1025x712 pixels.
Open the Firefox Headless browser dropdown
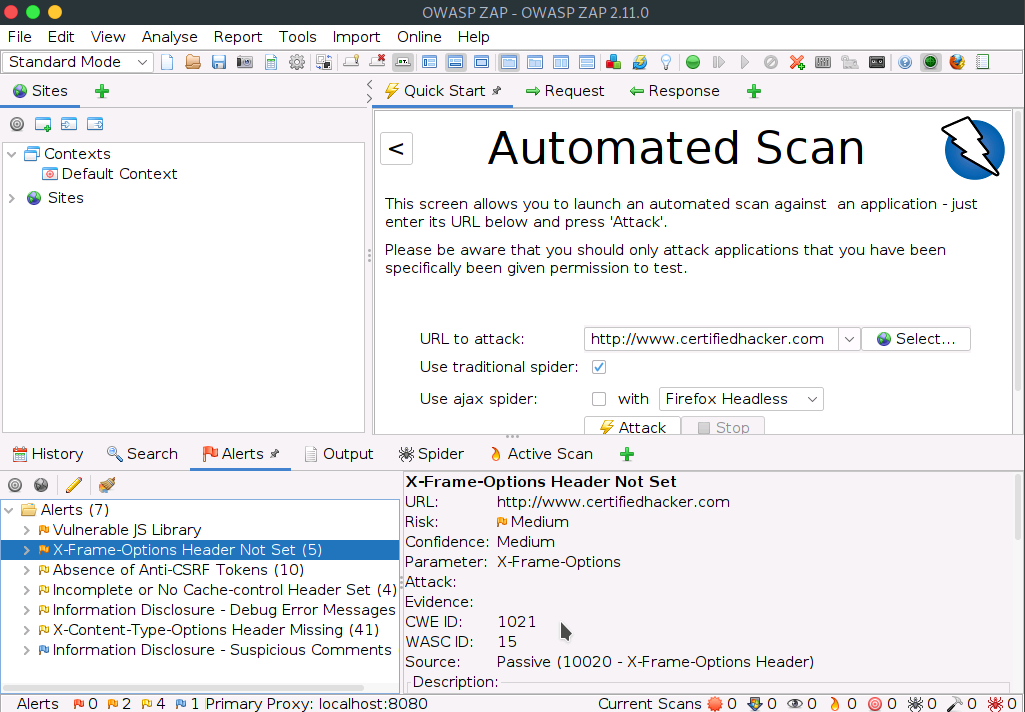click(x=740, y=399)
